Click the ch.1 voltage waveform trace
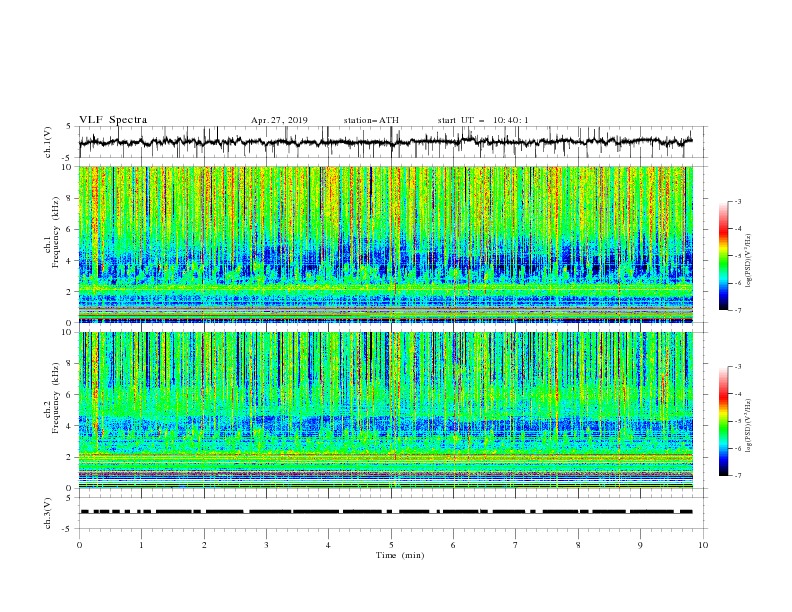The height and width of the screenshot is (612, 792). (x=386, y=142)
